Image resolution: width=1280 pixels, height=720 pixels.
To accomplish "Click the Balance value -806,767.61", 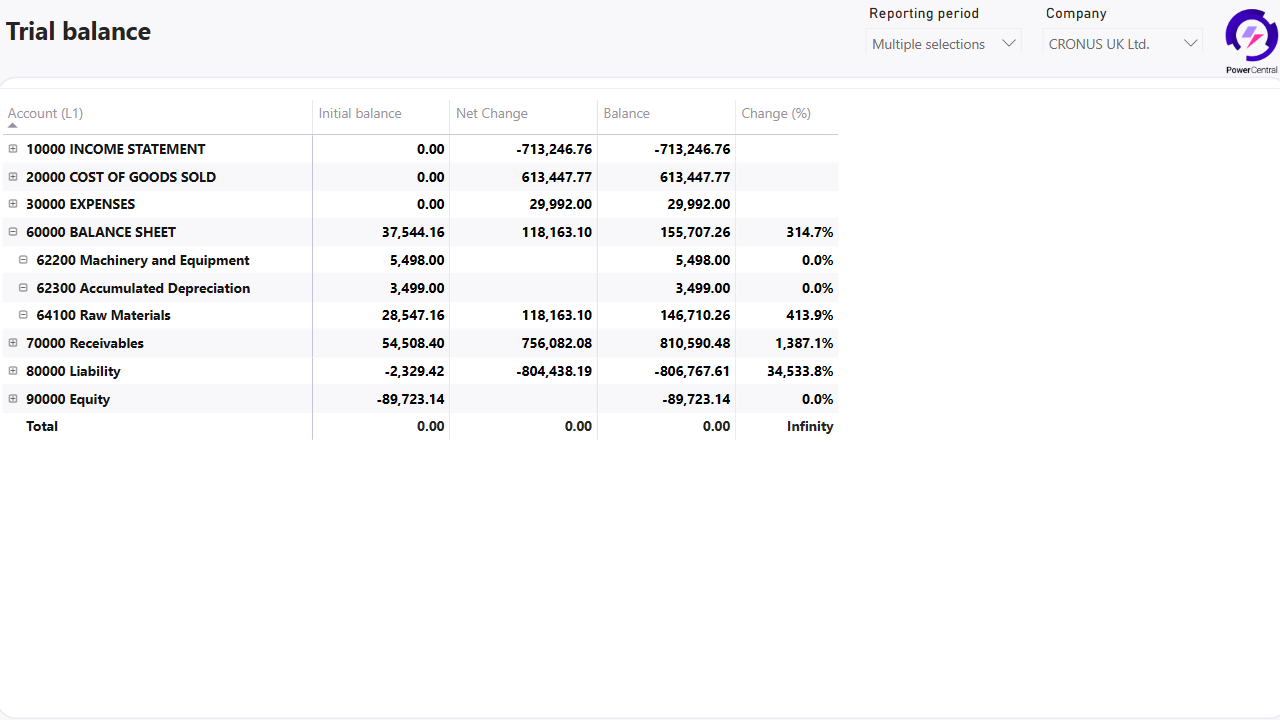I will tap(692, 371).
